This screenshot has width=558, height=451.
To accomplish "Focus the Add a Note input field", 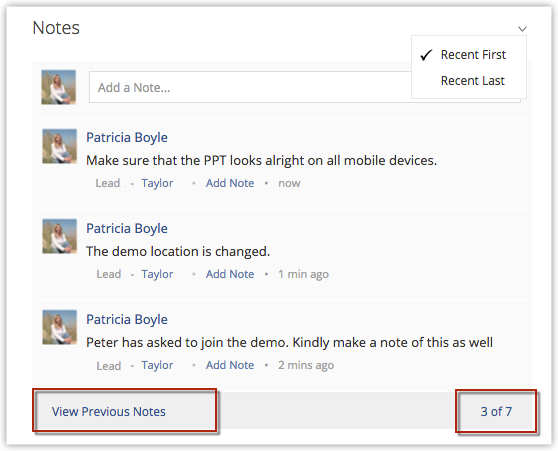I will (x=250, y=87).
